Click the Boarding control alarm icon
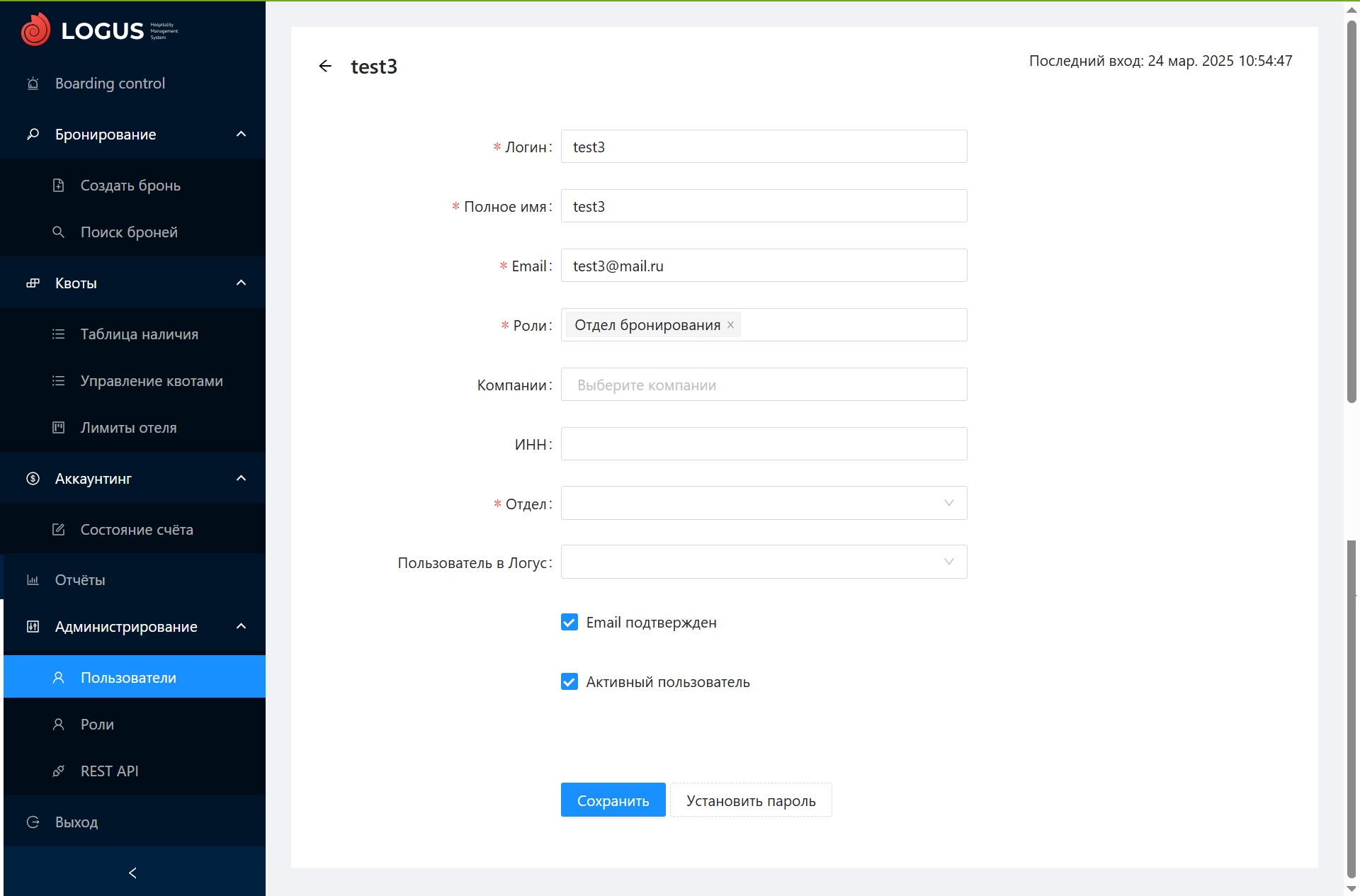The image size is (1360, 896). (x=33, y=84)
